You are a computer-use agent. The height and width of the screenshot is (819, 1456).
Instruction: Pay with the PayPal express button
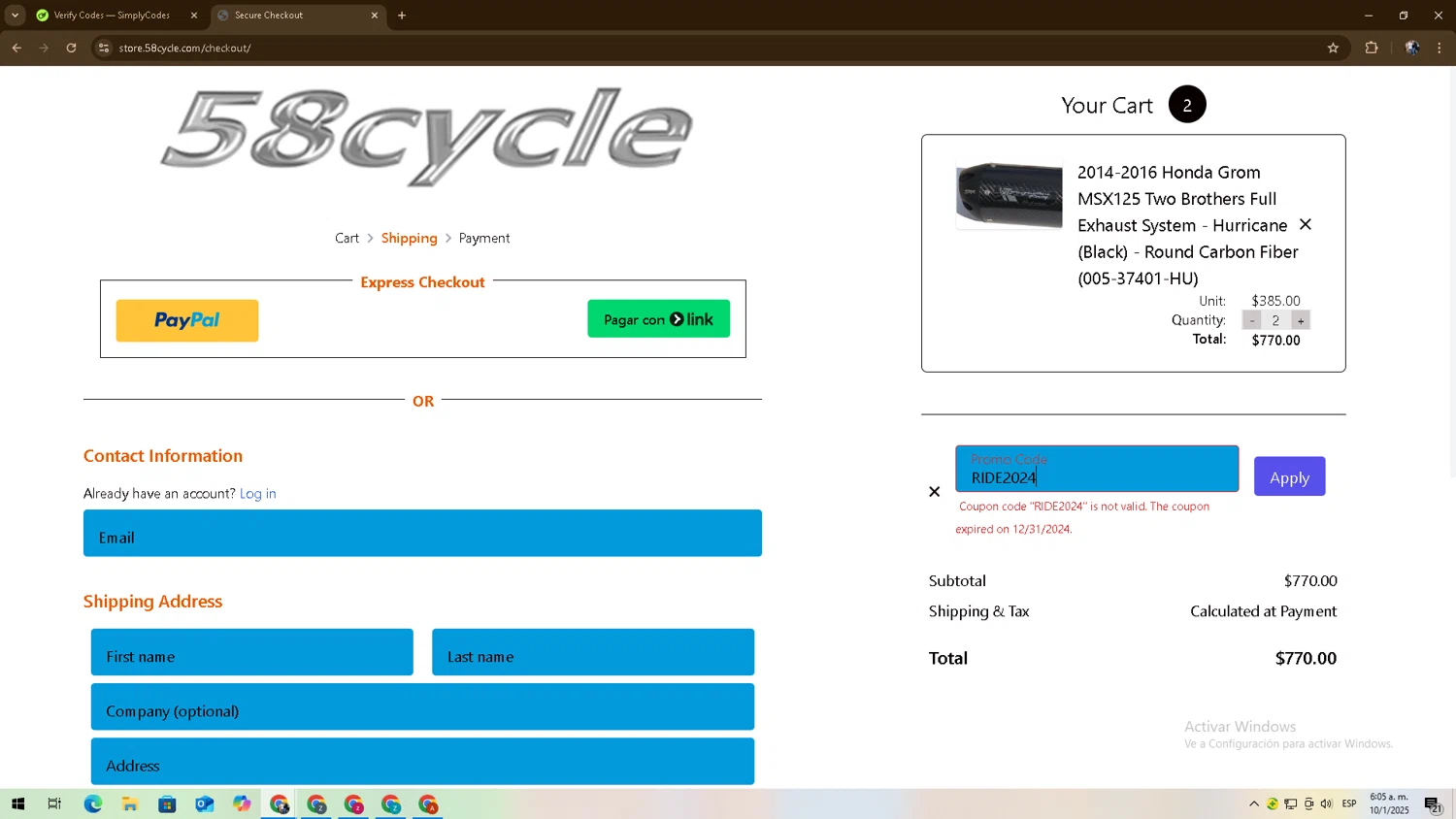187,320
